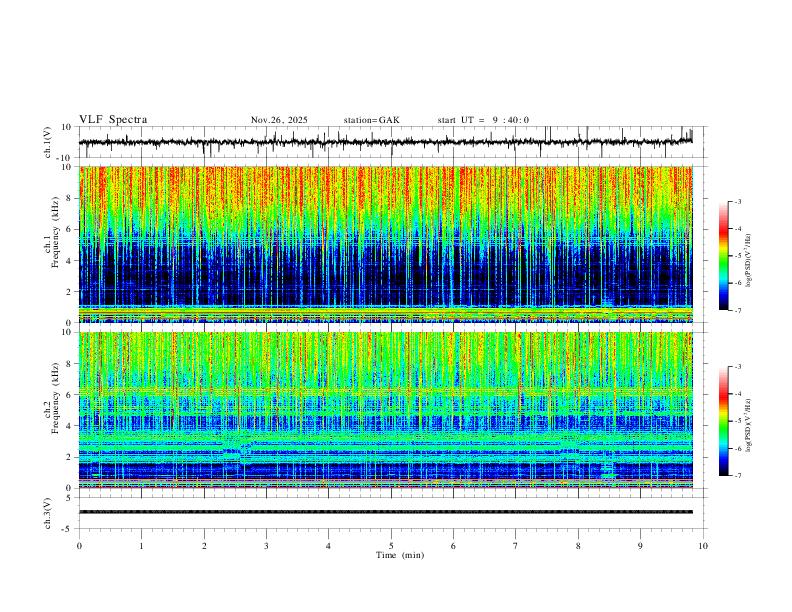The width and height of the screenshot is (792, 612).
Task: Click time axis tick label "7"
Action: (516, 546)
